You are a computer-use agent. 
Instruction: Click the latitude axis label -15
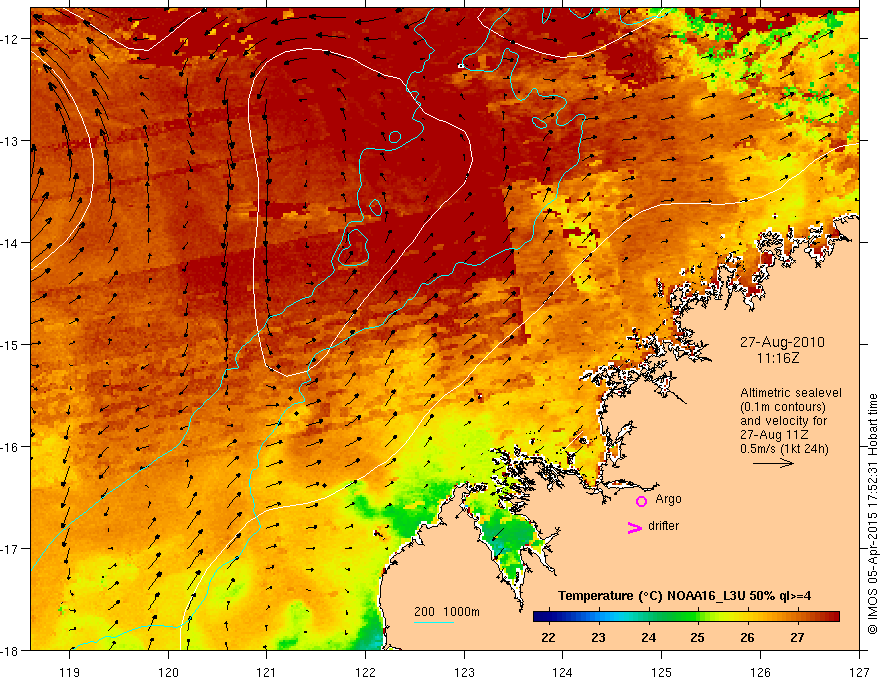[x=10, y=344]
